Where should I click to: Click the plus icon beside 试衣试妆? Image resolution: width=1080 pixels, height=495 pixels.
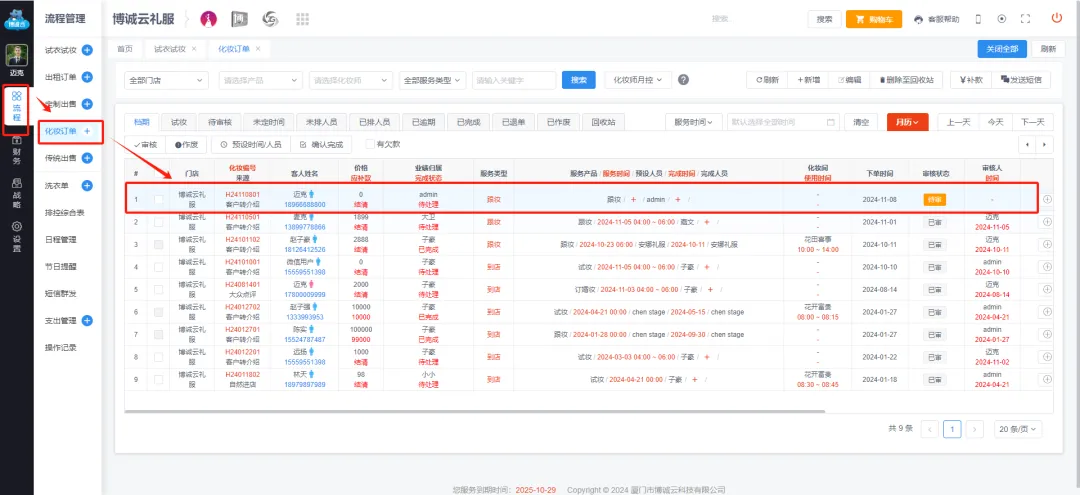[87, 49]
